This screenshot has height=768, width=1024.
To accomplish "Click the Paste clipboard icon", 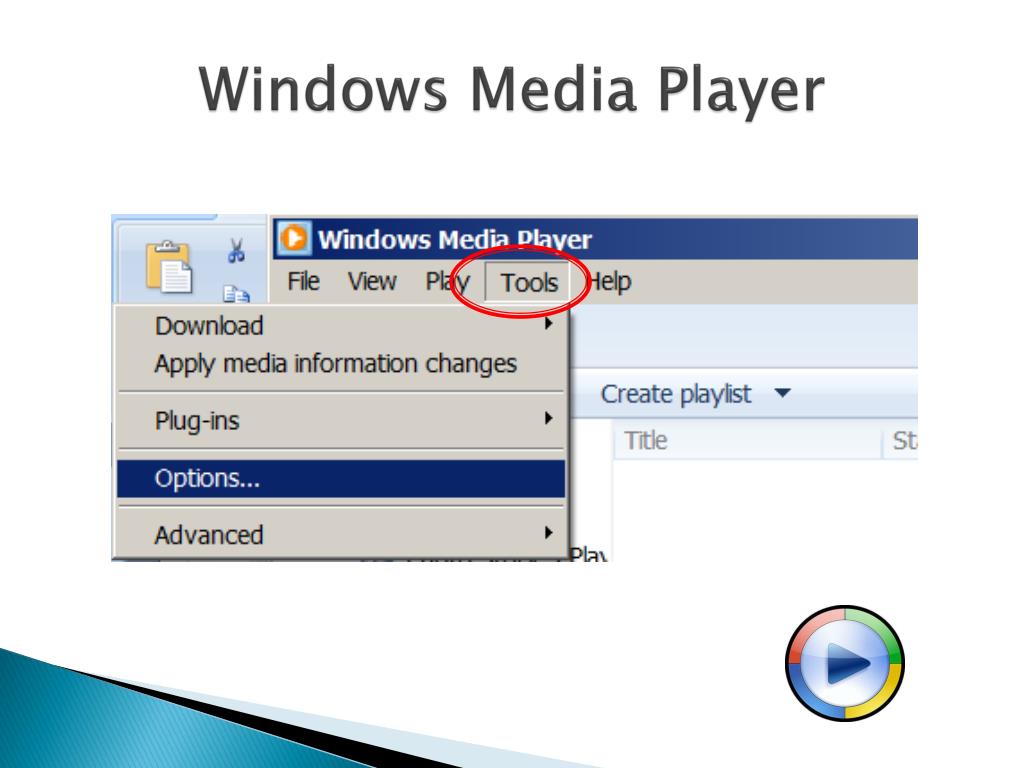I will (169, 266).
